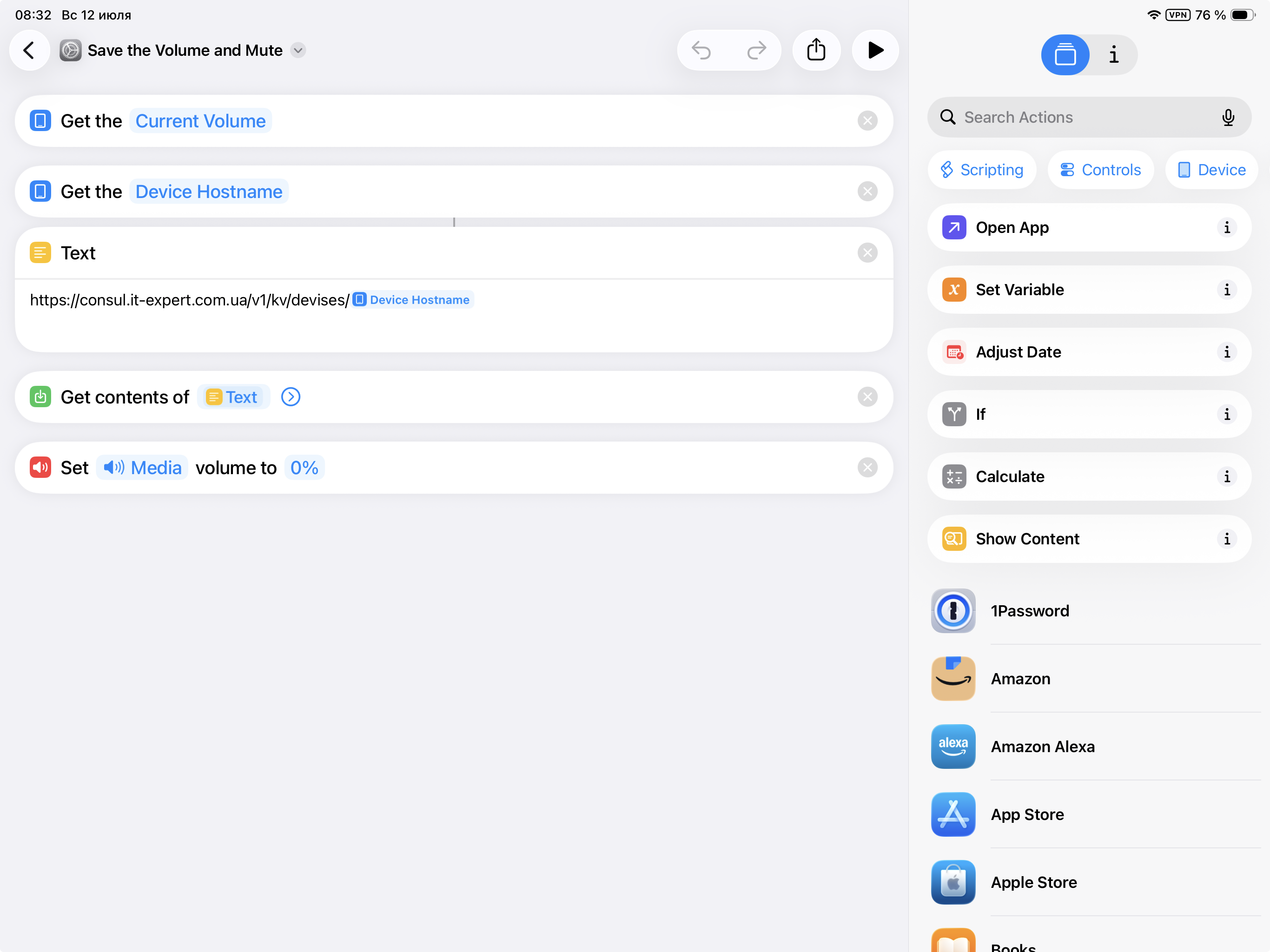Add the If action
Image resolution: width=1270 pixels, height=952 pixels.
click(1089, 415)
